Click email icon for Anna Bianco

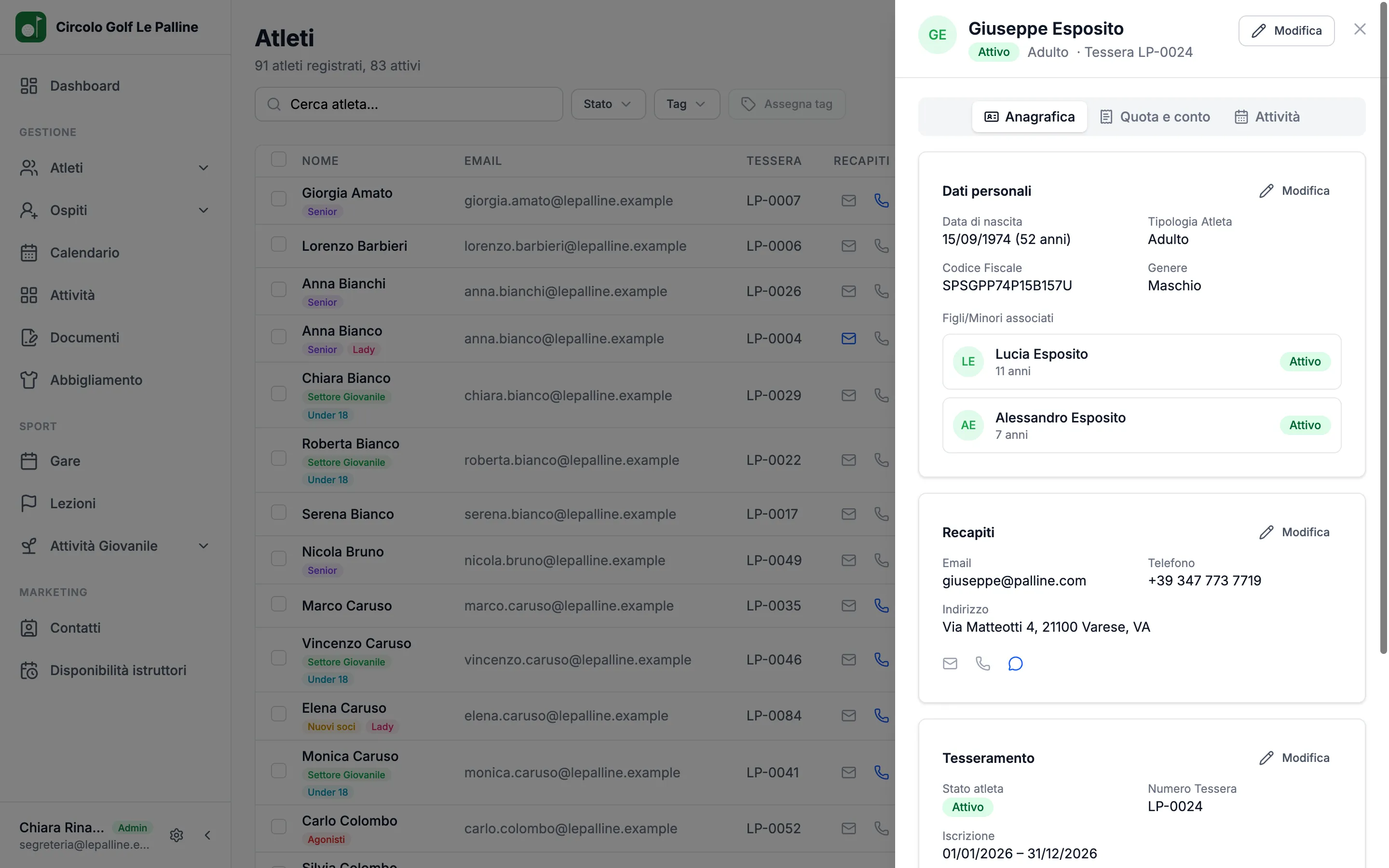click(x=848, y=339)
